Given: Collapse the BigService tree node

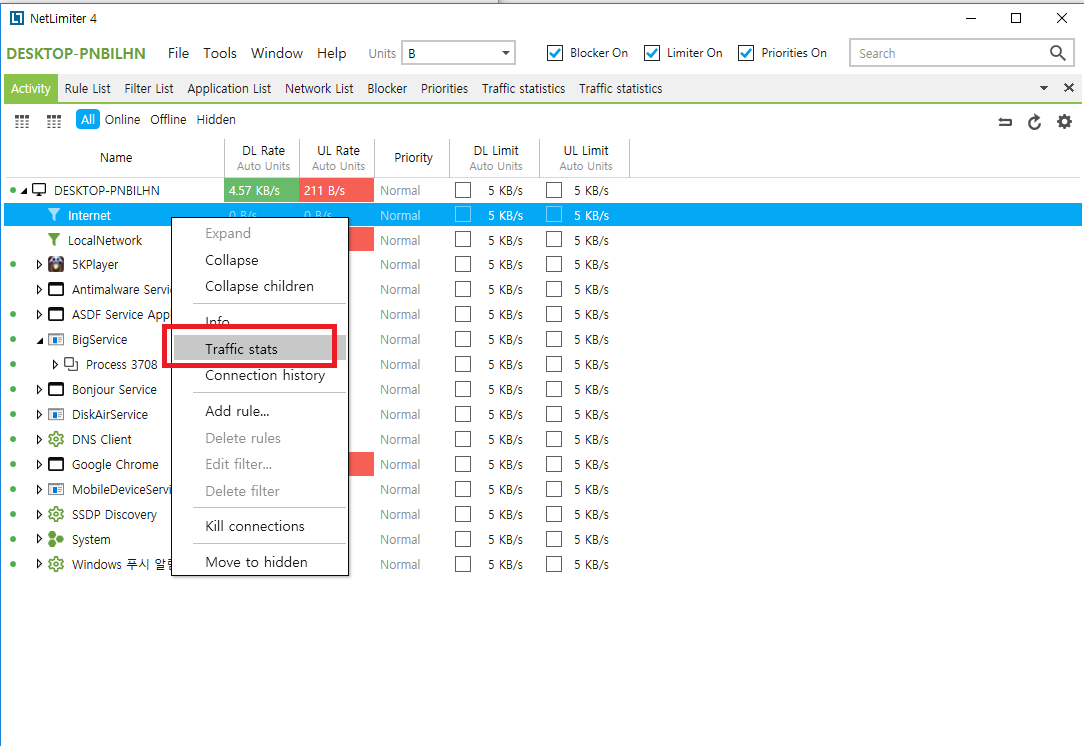Looking at the screenshot, I should (39, 340).
